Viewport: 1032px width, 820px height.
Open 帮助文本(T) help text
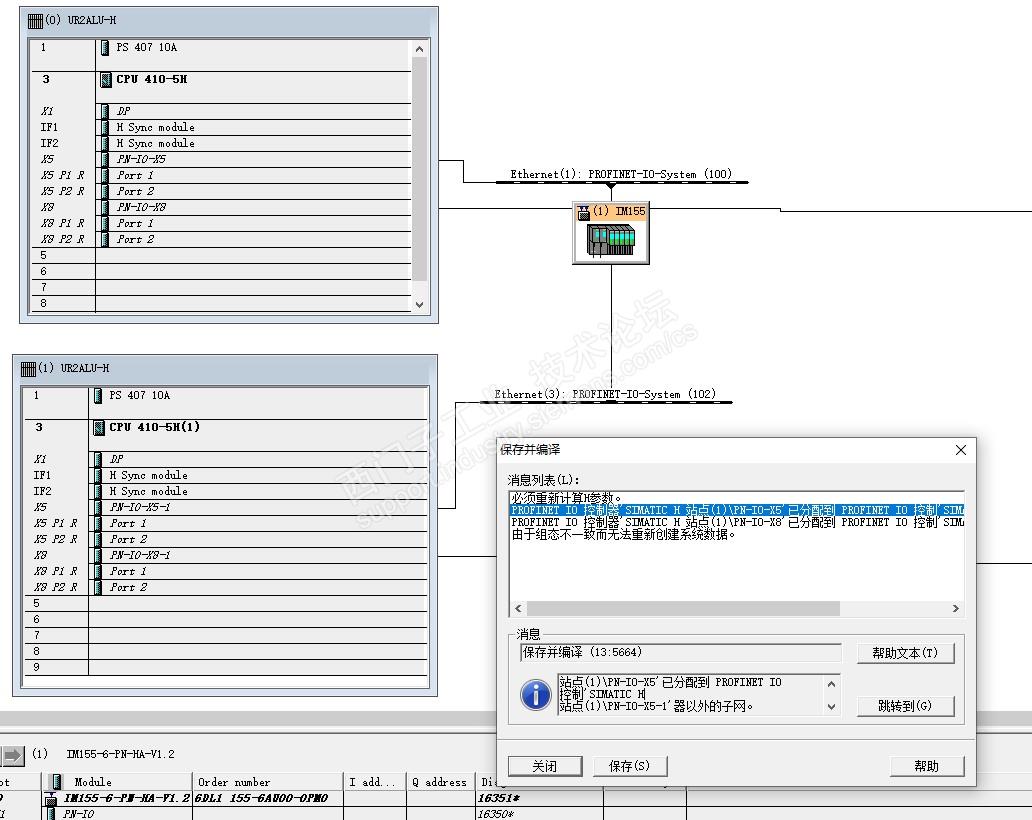[x=905, y=653]
